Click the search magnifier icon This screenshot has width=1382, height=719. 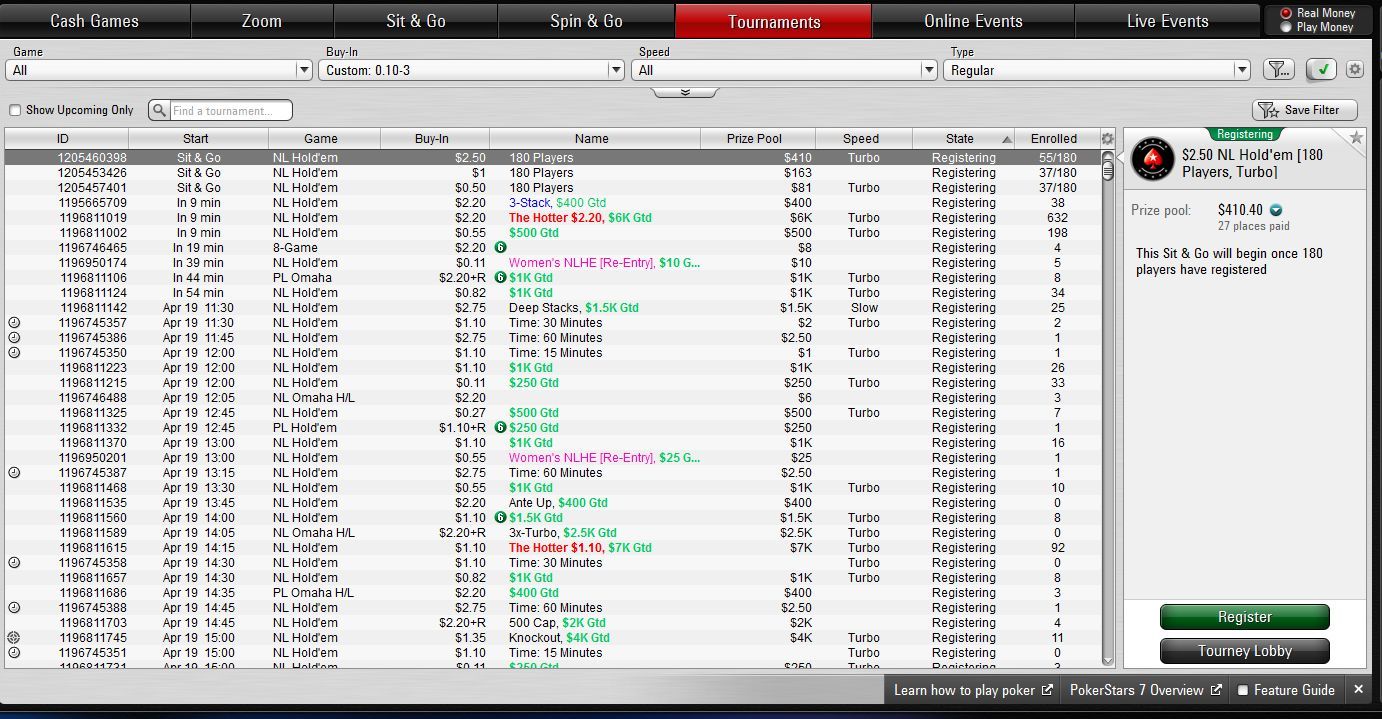pos(160,110)
